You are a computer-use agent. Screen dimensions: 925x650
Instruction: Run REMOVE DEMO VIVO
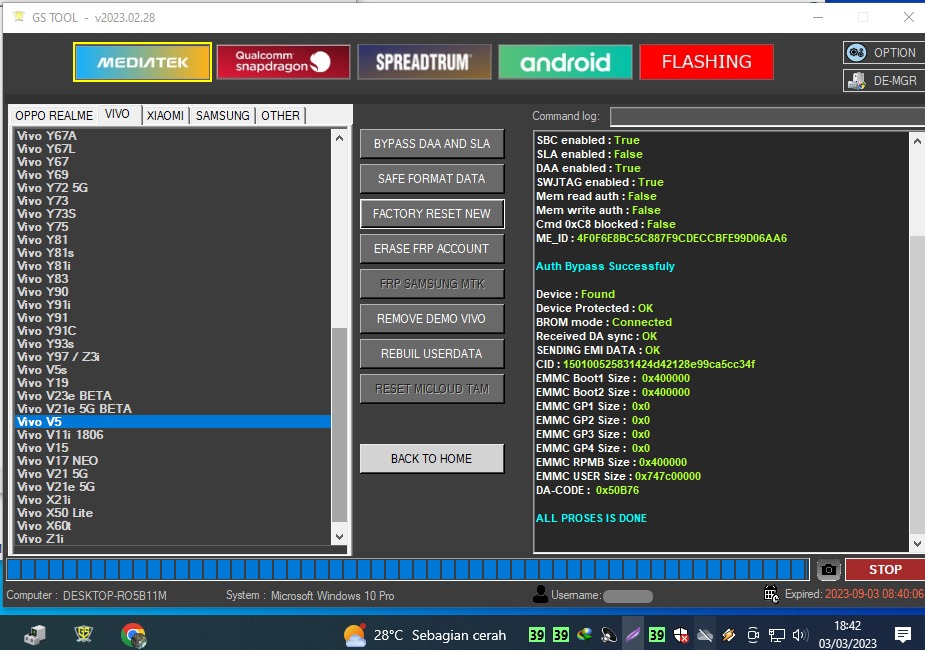(432, 319)
